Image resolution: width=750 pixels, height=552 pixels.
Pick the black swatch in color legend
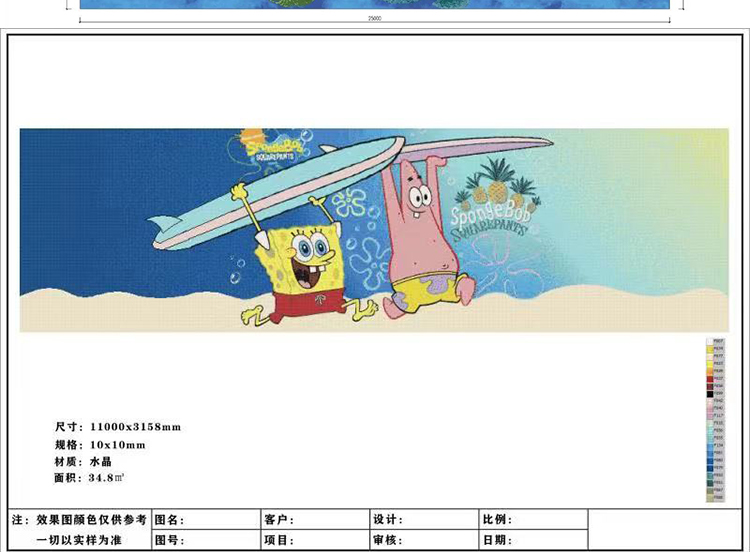point(710,394)
